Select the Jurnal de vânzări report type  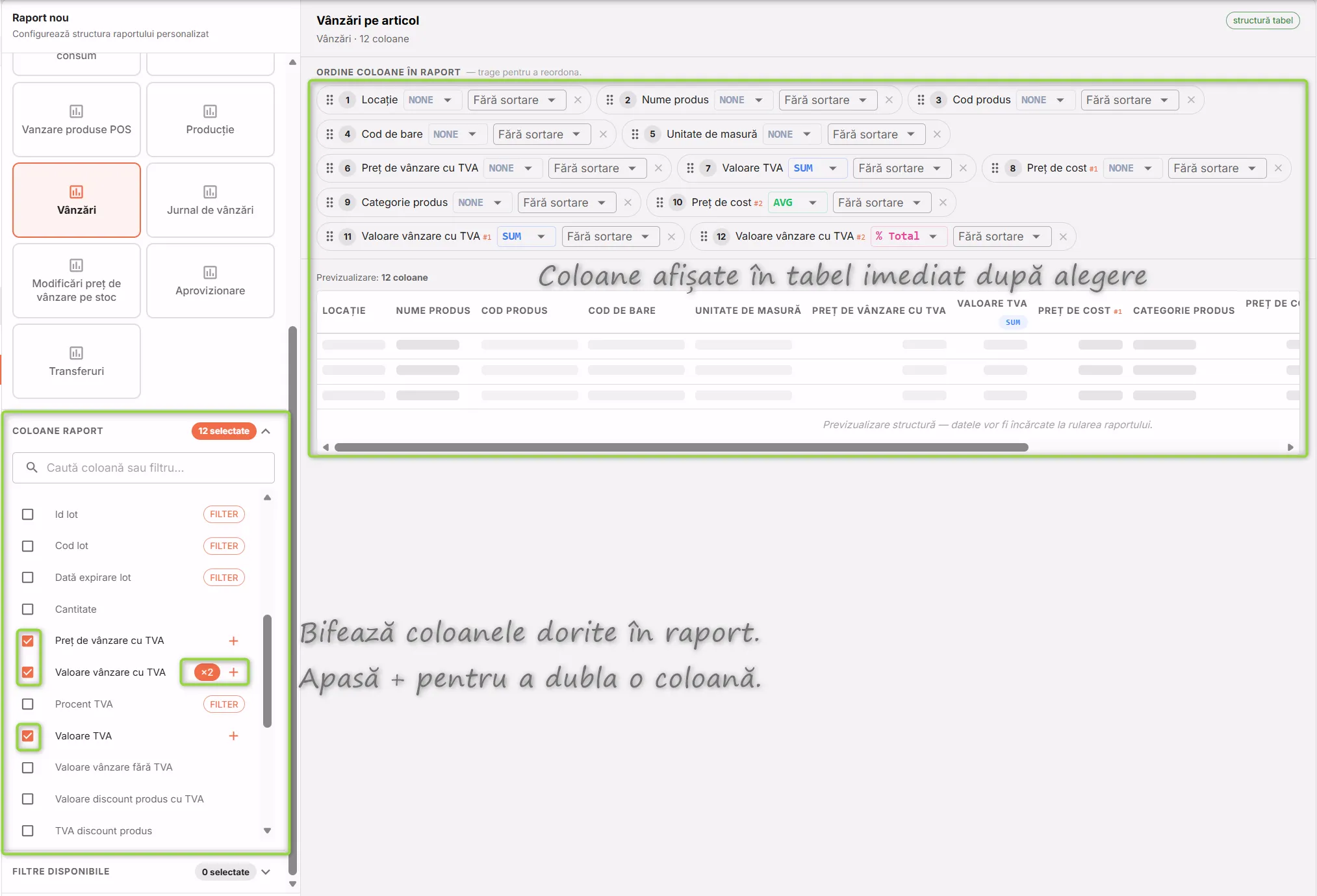(x=211, y=200)
